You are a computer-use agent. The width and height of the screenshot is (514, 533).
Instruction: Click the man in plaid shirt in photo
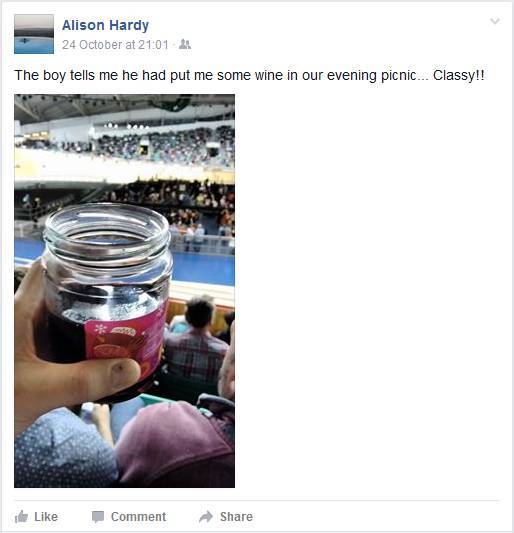pyautogui.click(x=196, y=345)
